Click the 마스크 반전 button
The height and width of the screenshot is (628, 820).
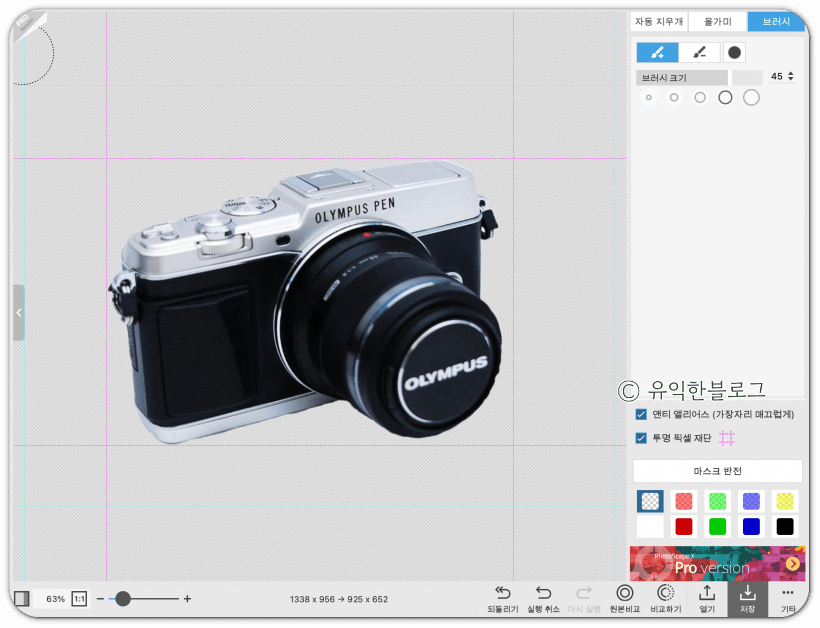718,471
